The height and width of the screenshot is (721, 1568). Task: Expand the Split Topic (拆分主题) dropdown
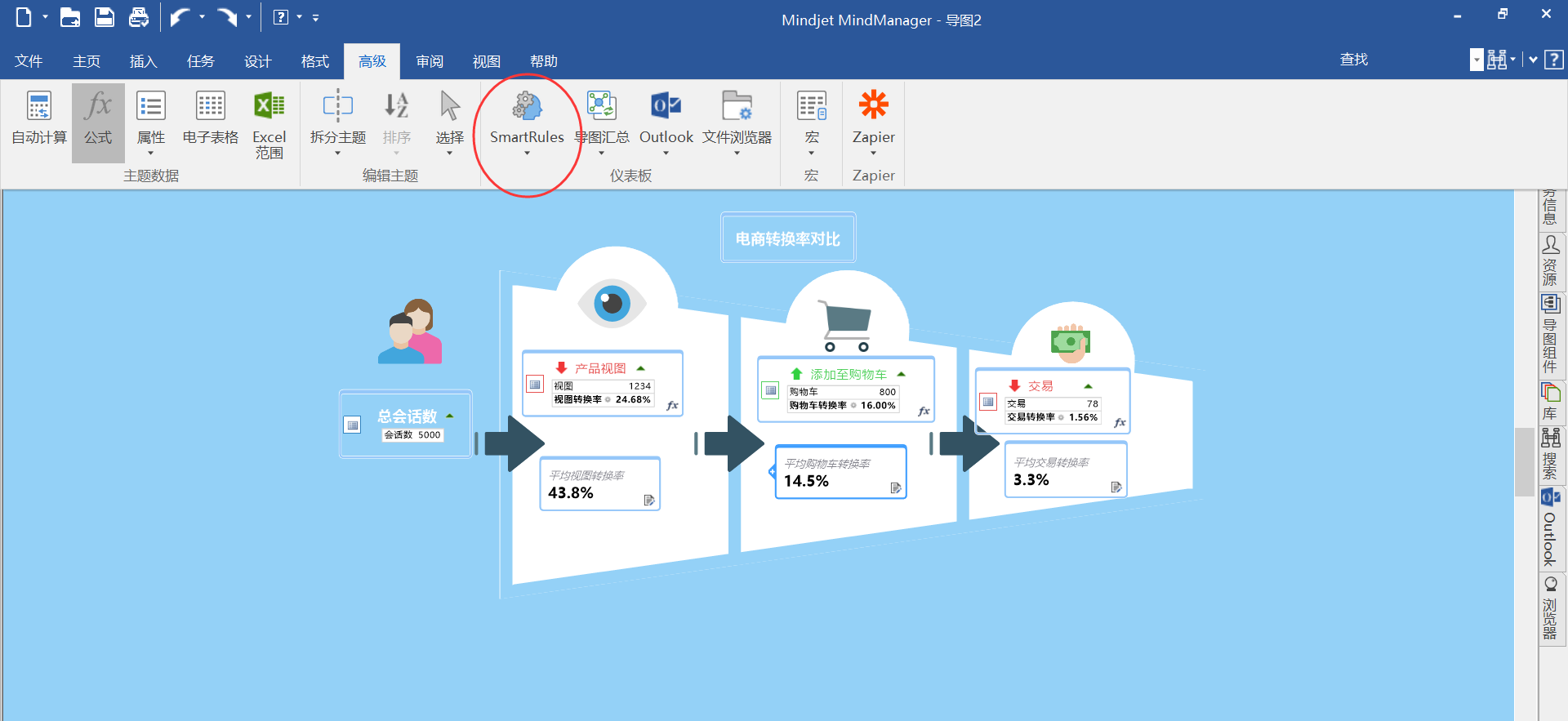(x=337, y=154)
